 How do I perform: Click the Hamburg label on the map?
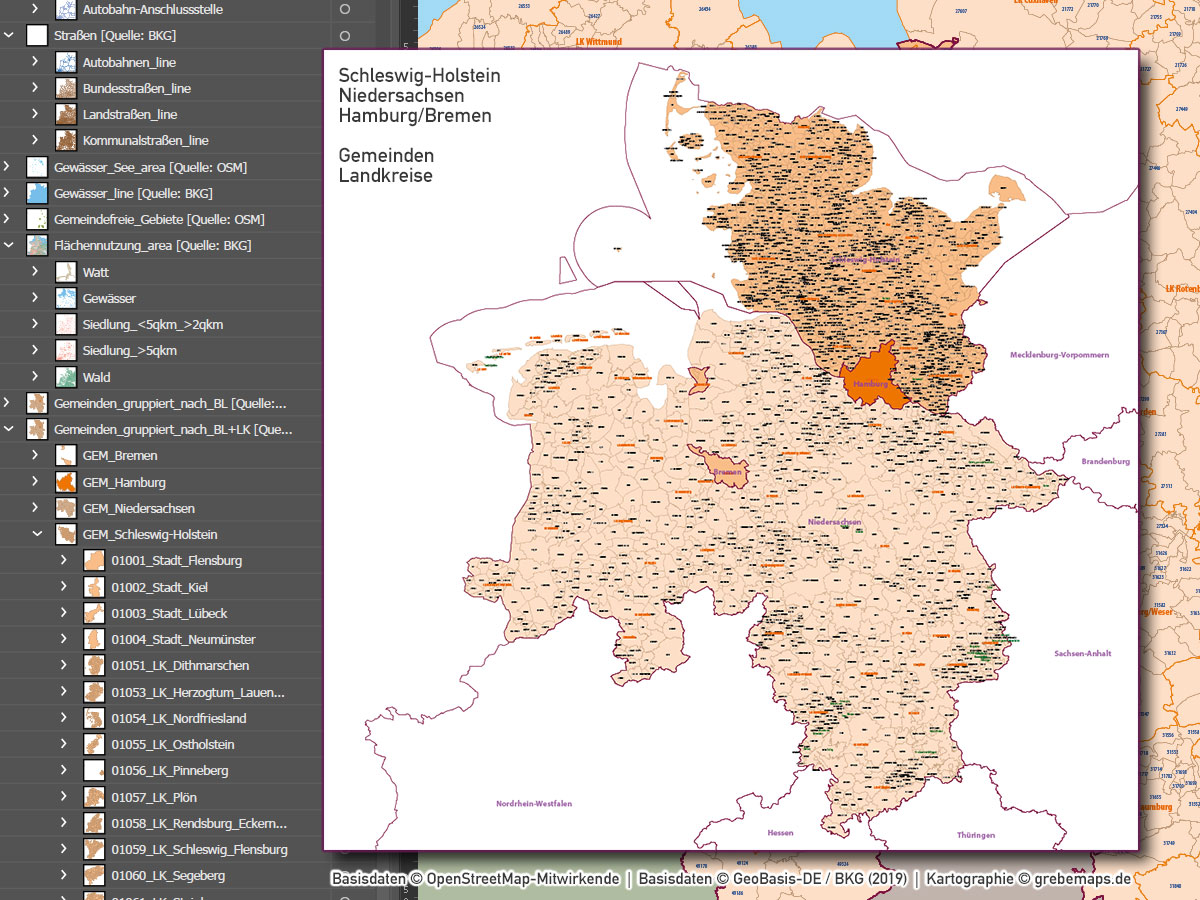pos(871,384)
